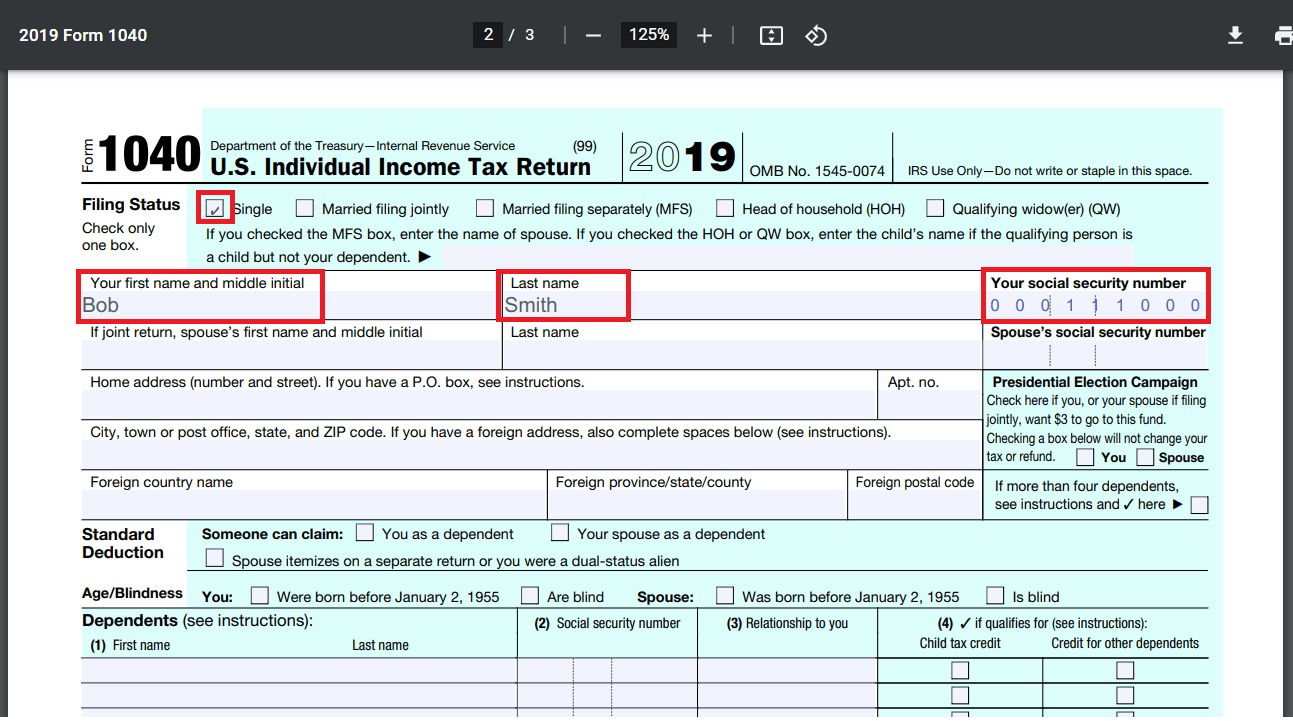Check 'Were born before January 2, 1955'
This screenshot has height=721, width=1293.
point(260,596)
